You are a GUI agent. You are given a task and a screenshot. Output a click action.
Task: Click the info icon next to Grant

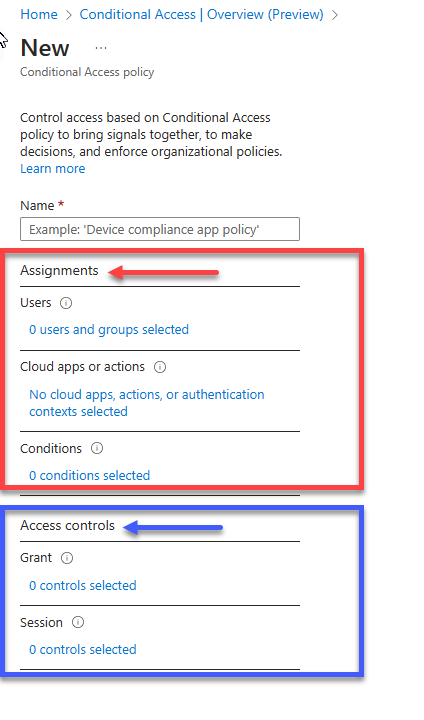(x=67, y=558)
